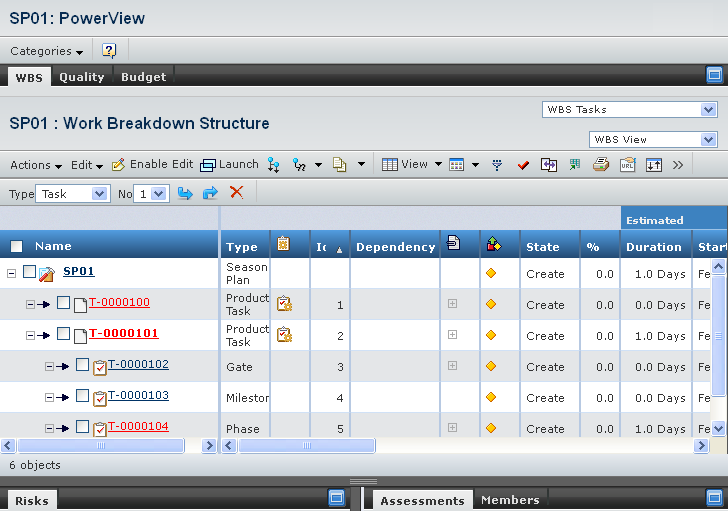The width and height of the screenshot is (728, 511).
Task: Open the help question mark icon
Action: 109,50
